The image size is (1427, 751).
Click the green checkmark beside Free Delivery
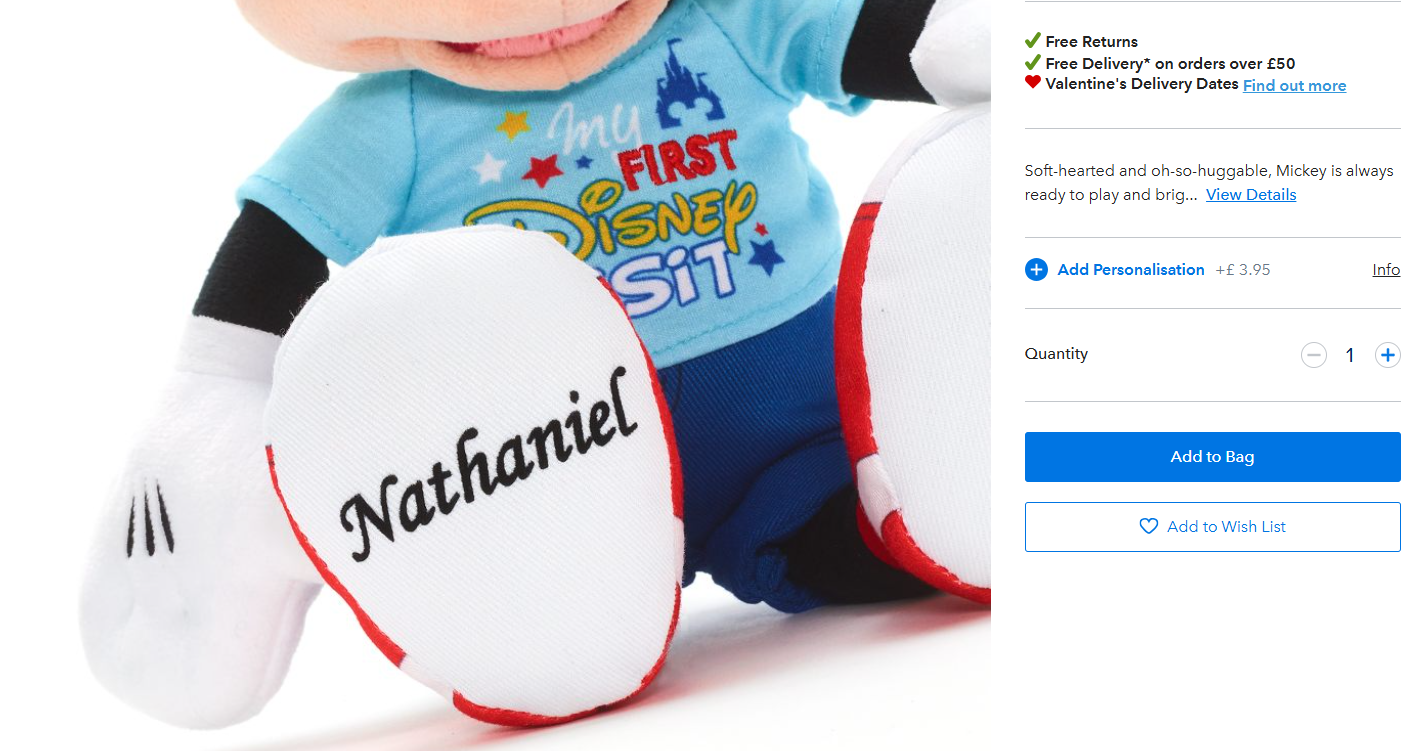(1033, 63)
